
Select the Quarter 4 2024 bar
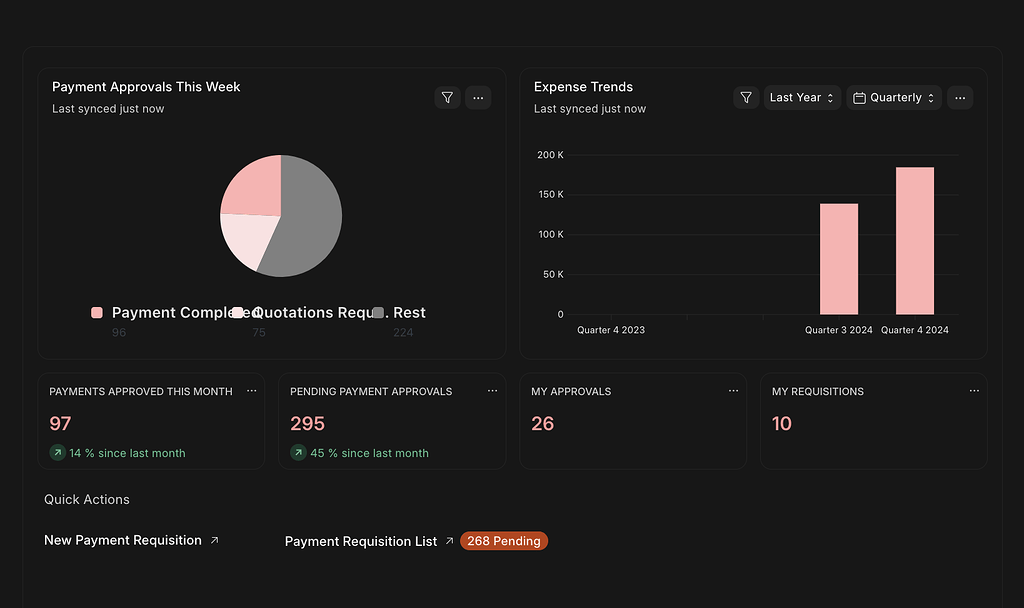point(916,240)
